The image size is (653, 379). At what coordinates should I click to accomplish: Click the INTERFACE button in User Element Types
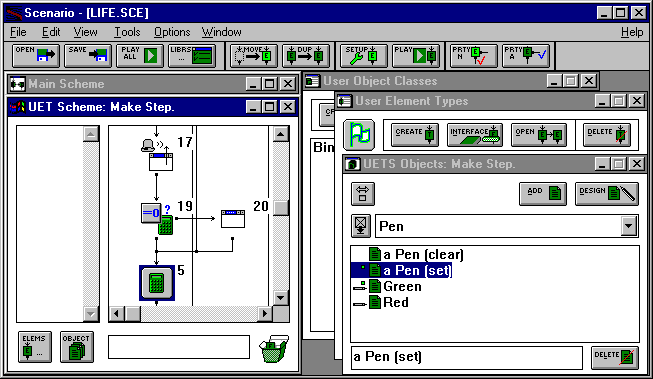[x=475, y=135]
